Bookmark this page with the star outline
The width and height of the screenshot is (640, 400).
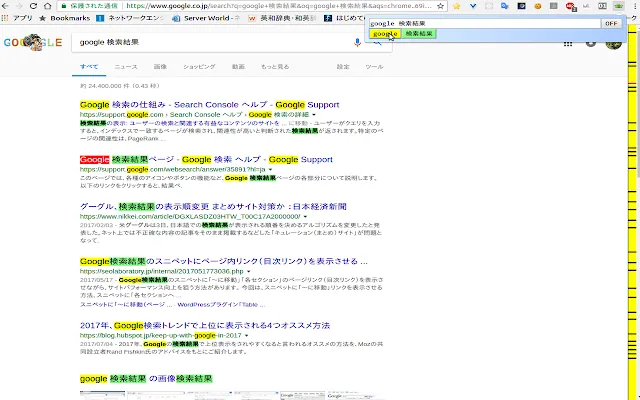[440, 6]
